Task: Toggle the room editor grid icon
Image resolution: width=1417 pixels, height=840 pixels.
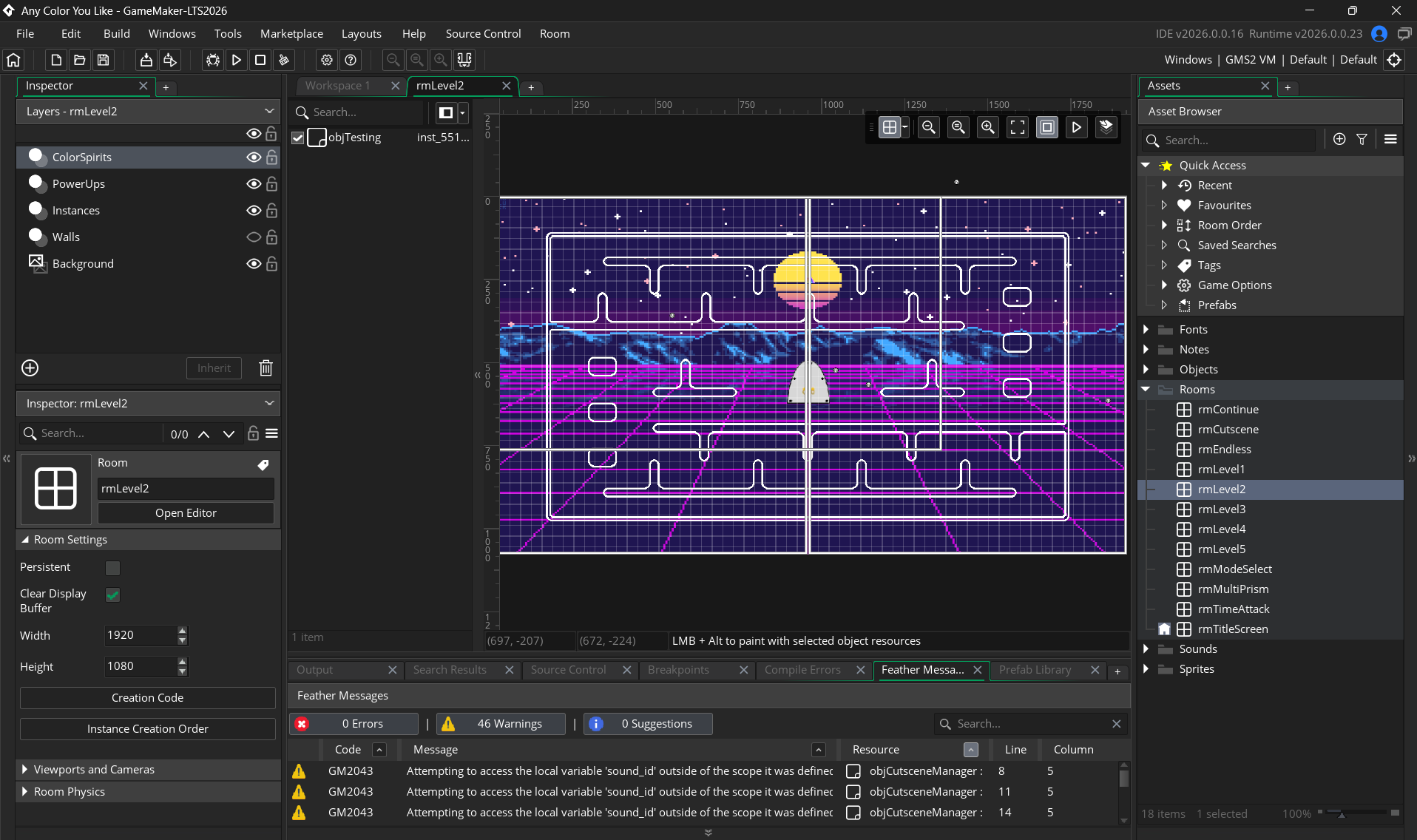Action: tap(890, 127)
